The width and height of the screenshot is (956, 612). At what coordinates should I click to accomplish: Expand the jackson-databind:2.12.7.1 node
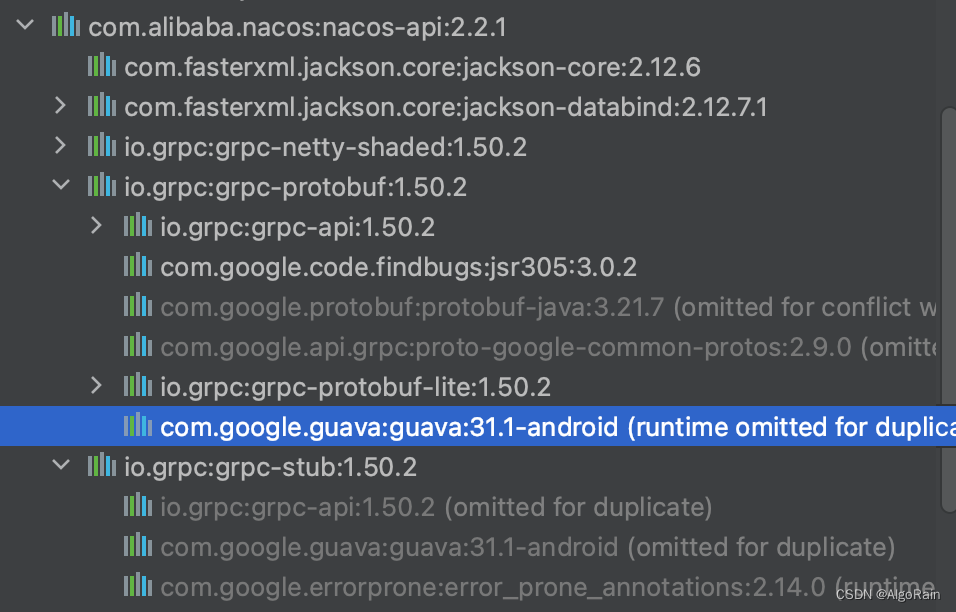point(59,106)
